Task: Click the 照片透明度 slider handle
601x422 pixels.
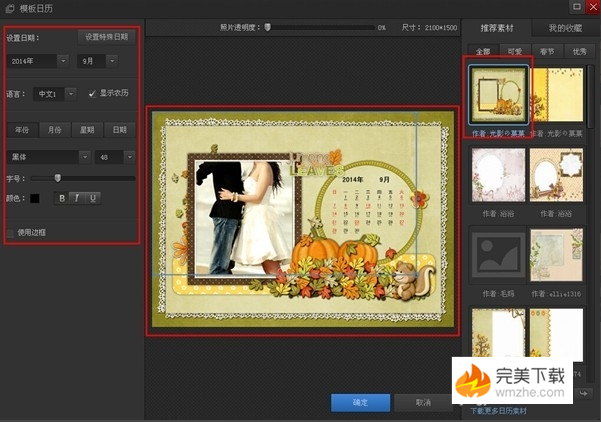Action: click(267, 27)
